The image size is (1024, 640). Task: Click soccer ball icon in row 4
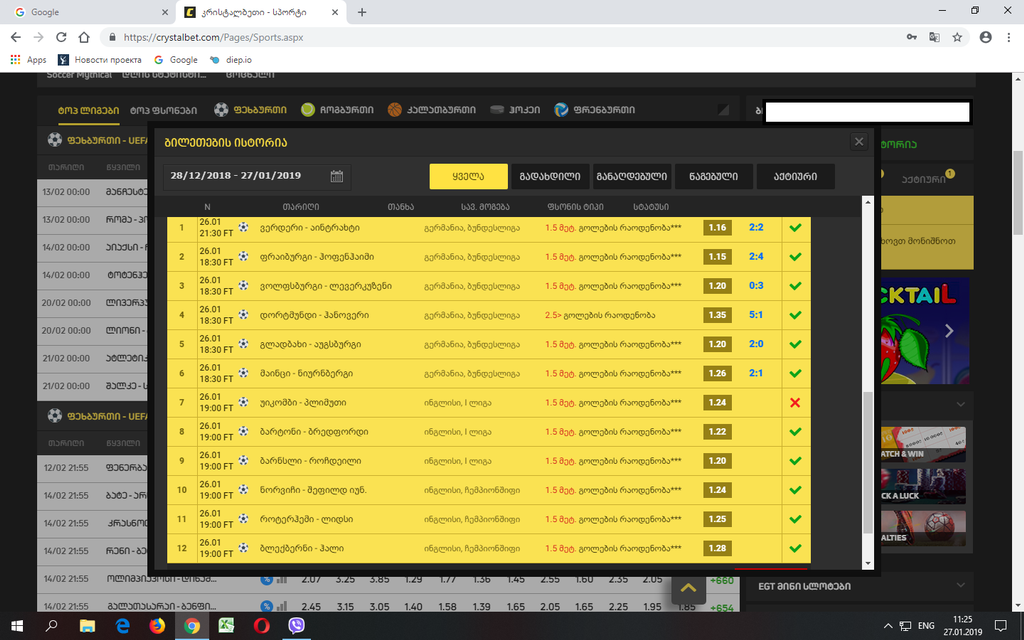[244, 315]
